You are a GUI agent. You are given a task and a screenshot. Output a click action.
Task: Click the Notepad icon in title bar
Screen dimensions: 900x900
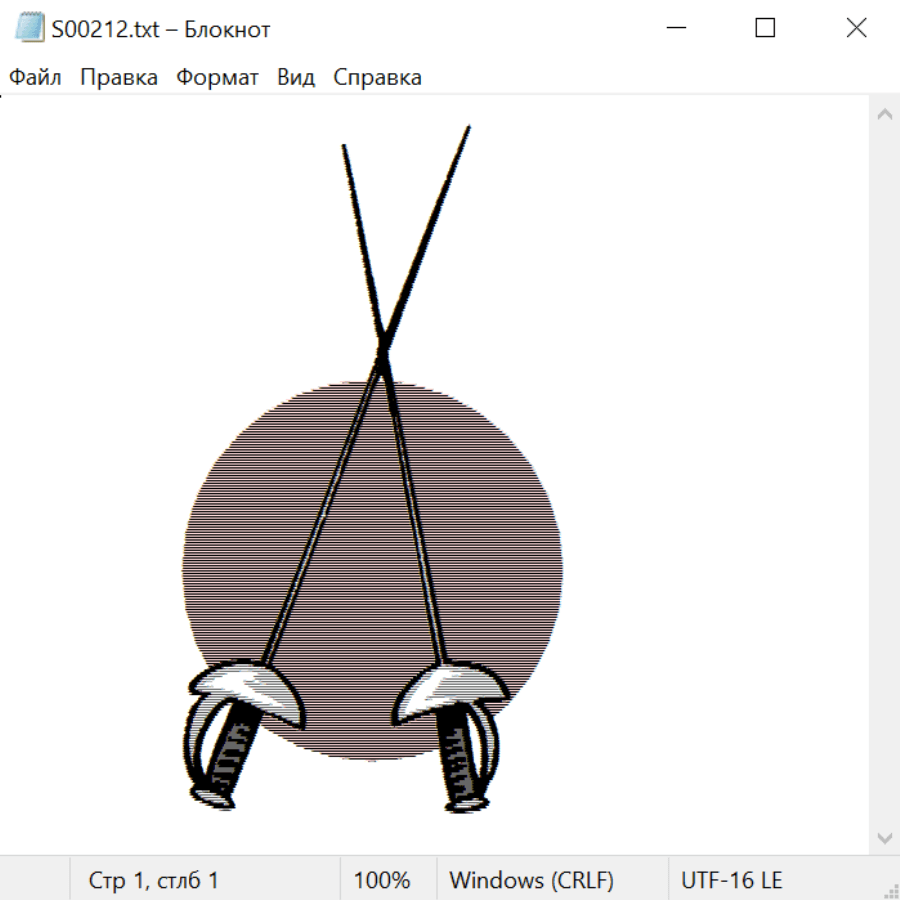(31, 29)
